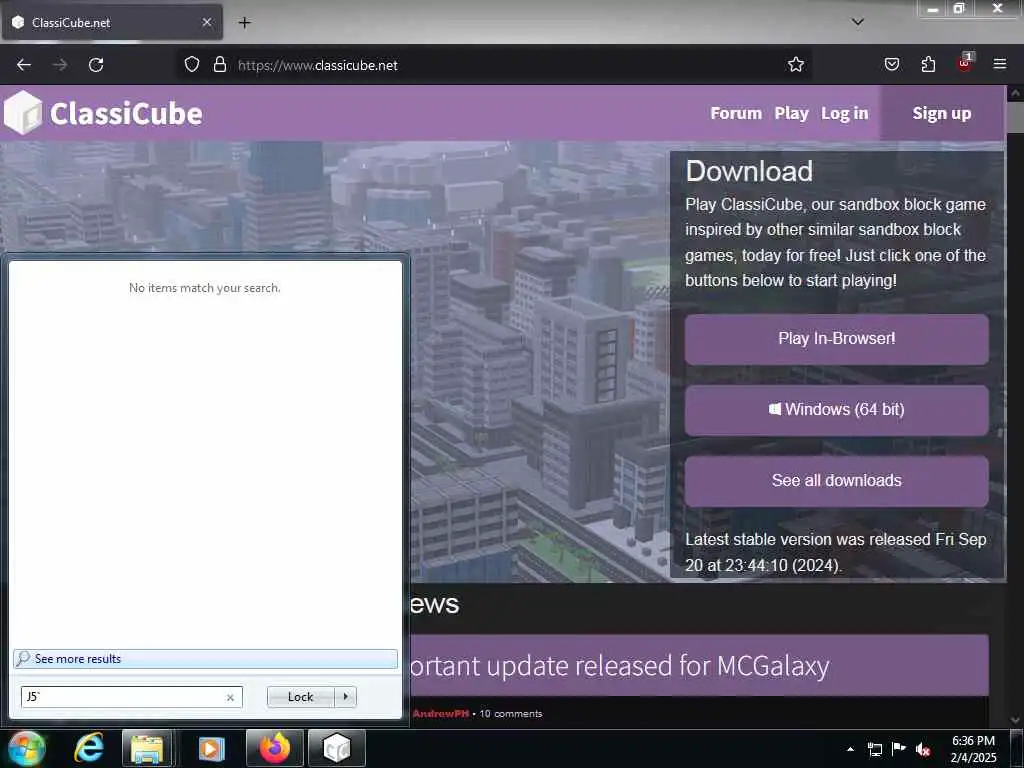Open the Forum navigation link
1024x768 pixels.
(x=736, y=114)
